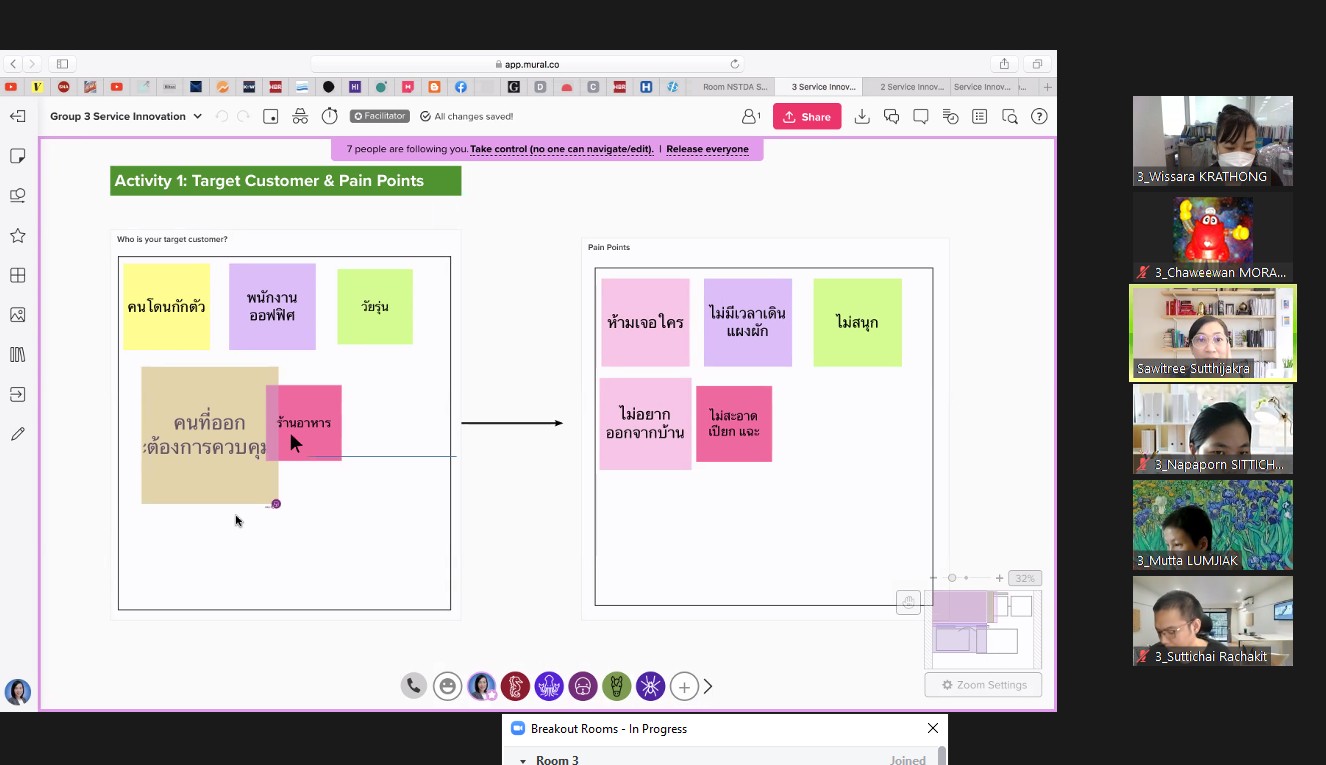The width and height of the screenshot is (1326, 765).
Task: Click the pink Share button
Action: (807, 117)
